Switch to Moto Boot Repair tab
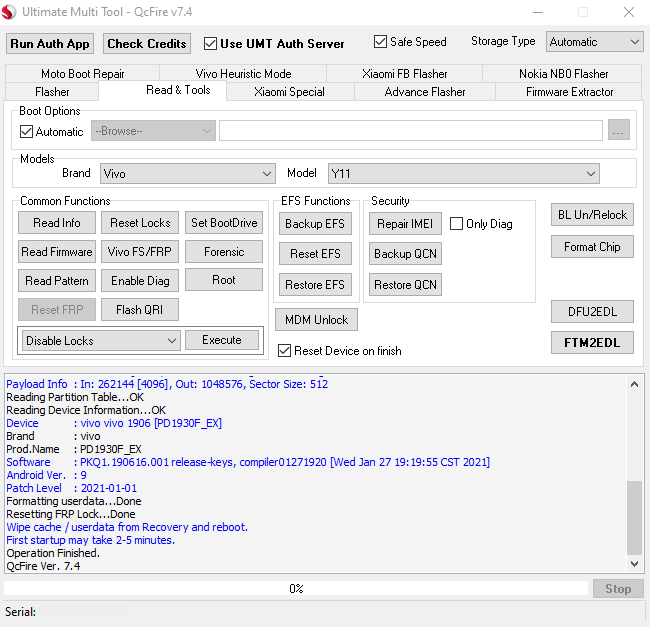The width and height of the screenshot is (650, 627). [x=82, y=74]
